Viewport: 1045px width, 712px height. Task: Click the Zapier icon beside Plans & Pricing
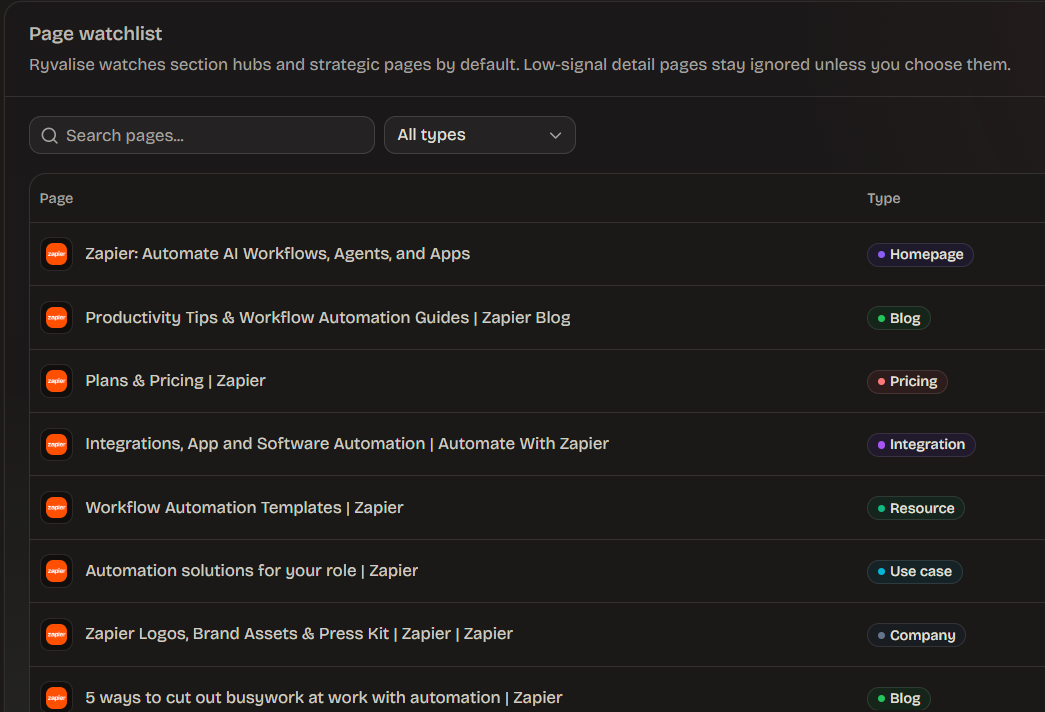point(57,381)
